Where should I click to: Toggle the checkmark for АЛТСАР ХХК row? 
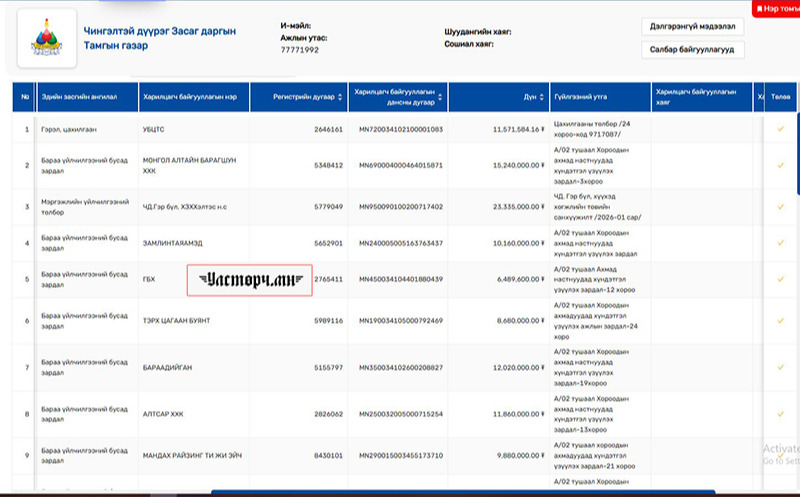[x=780, y=412]
